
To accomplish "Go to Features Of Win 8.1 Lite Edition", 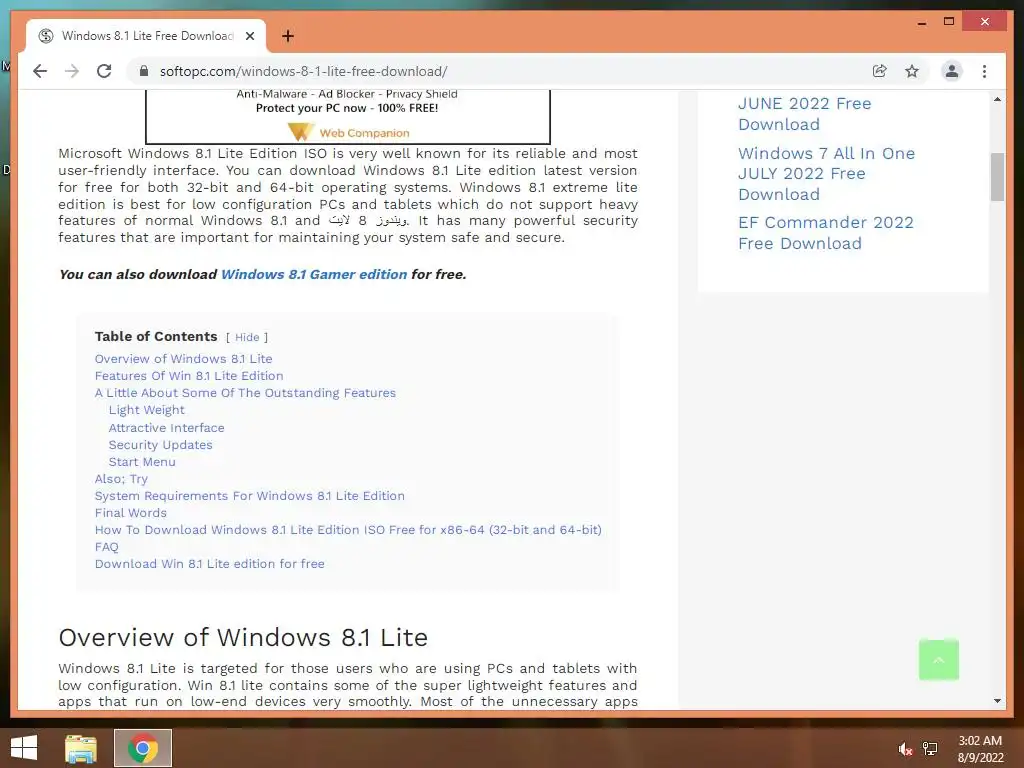I will tap(189, 376).
